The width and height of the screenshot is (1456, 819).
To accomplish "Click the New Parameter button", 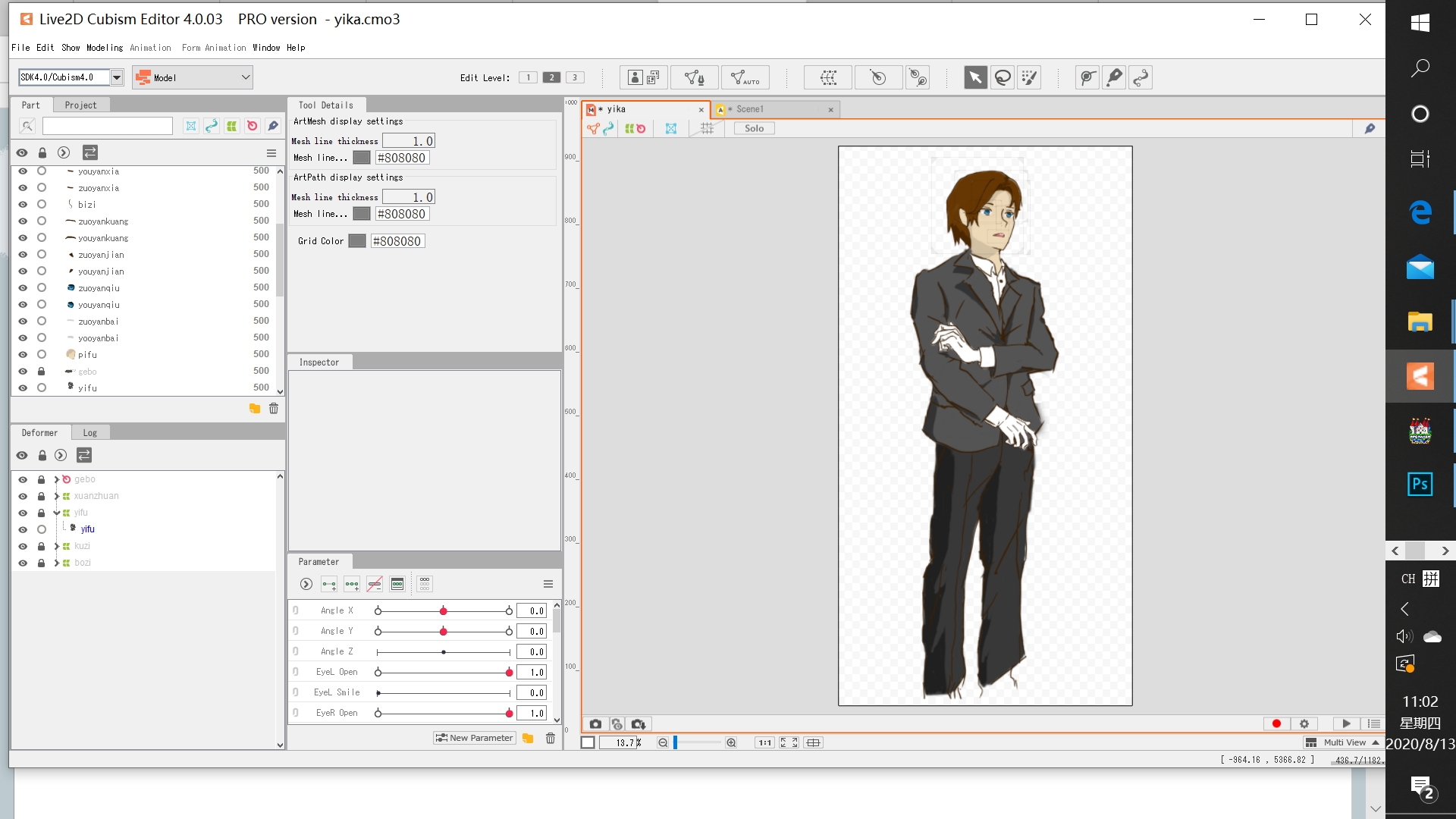I will click(x=475, y=738).
